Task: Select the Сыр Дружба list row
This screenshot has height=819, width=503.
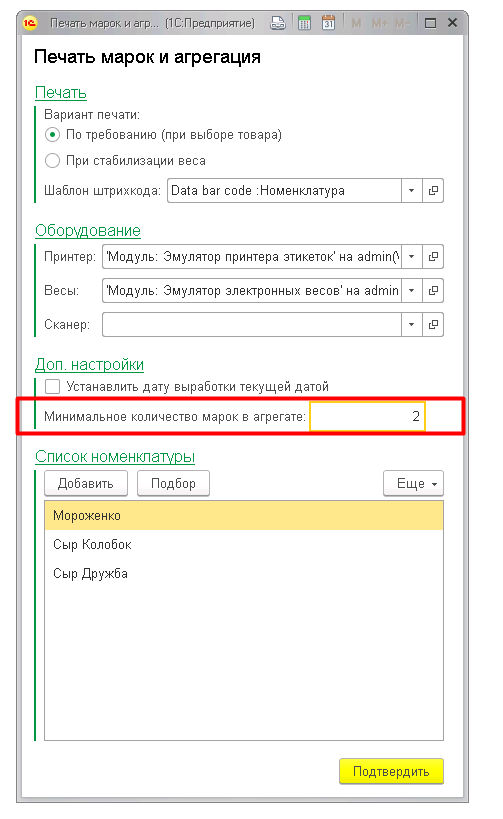Action: pos(244,573)
